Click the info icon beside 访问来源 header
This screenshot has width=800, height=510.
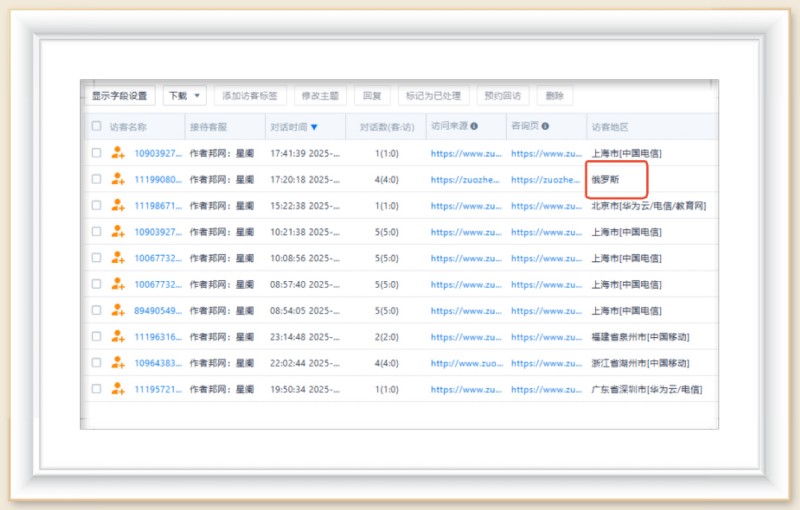point(474,127)
